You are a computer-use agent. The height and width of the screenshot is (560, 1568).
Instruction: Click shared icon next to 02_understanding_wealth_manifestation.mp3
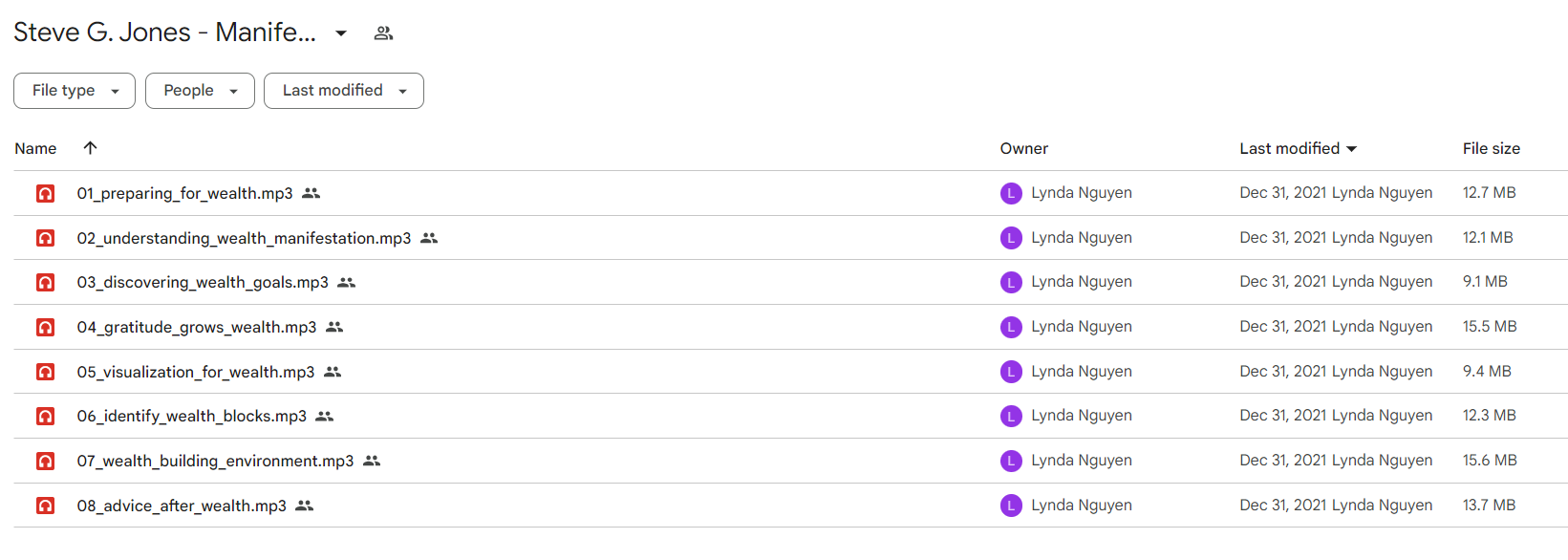[429, 238]
